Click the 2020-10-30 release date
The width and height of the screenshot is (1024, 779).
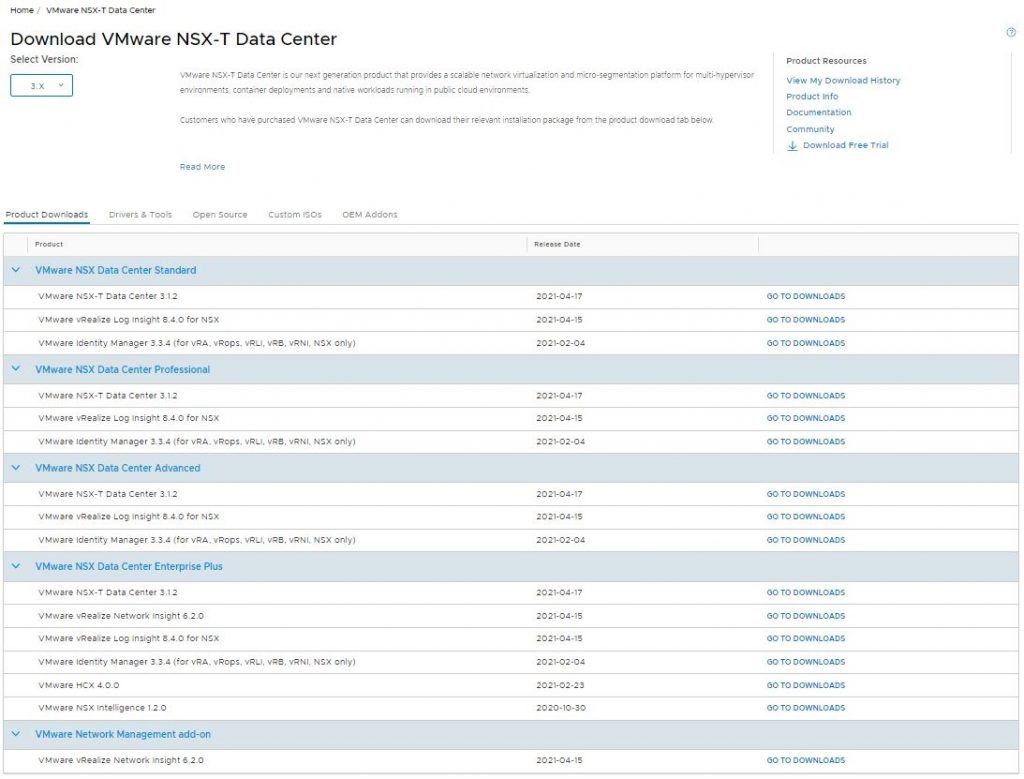(x=561, y=708)
